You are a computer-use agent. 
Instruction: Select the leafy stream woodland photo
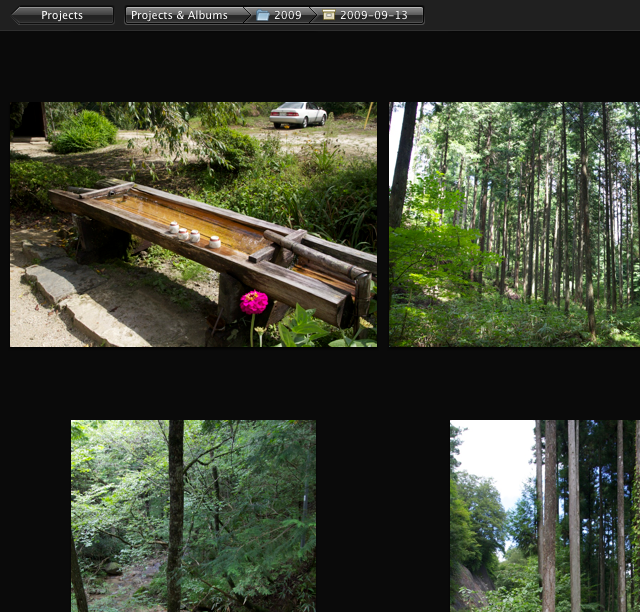[x=193, y=516]
